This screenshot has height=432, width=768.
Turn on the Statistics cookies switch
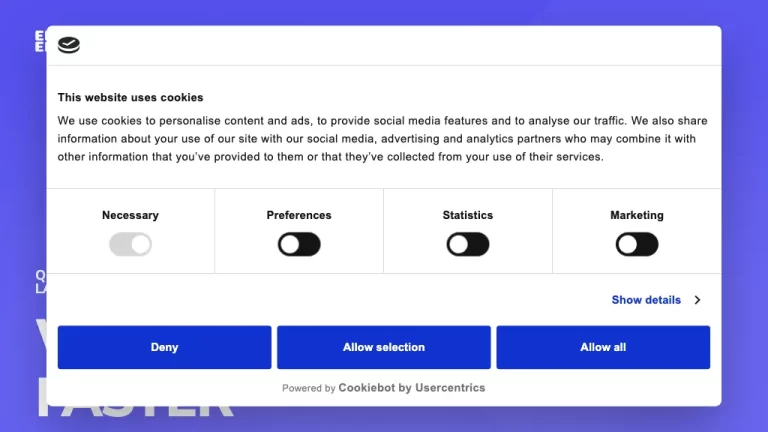coord(468,244)
